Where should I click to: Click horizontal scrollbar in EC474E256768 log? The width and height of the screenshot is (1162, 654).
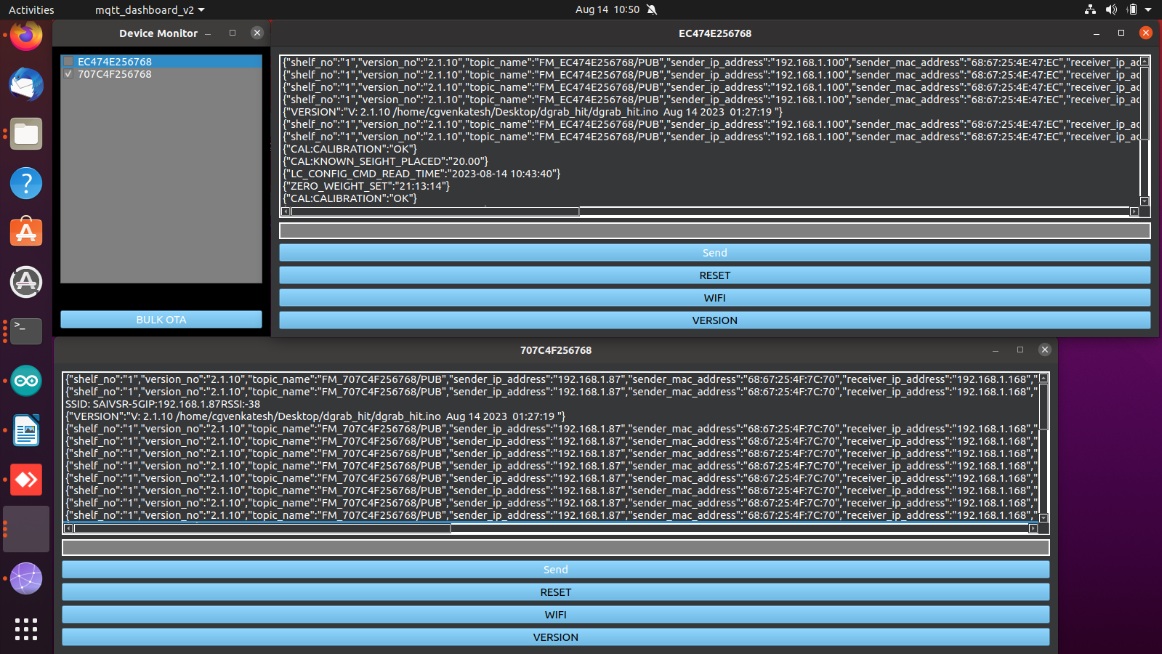click(x=430, y=212)
